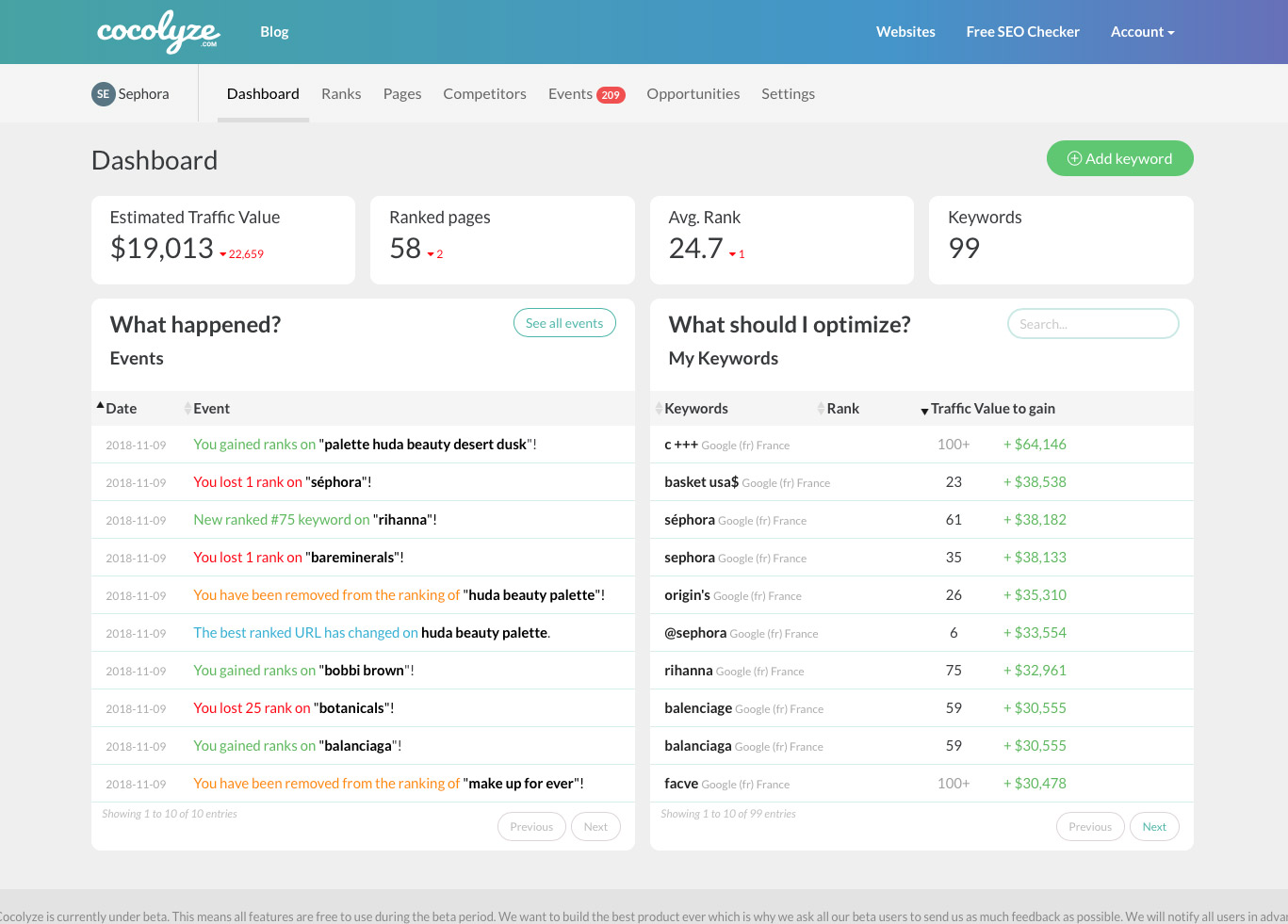Open the Avg. Rank card
The height and width of the screenshot is (924, 1288).
782,240
